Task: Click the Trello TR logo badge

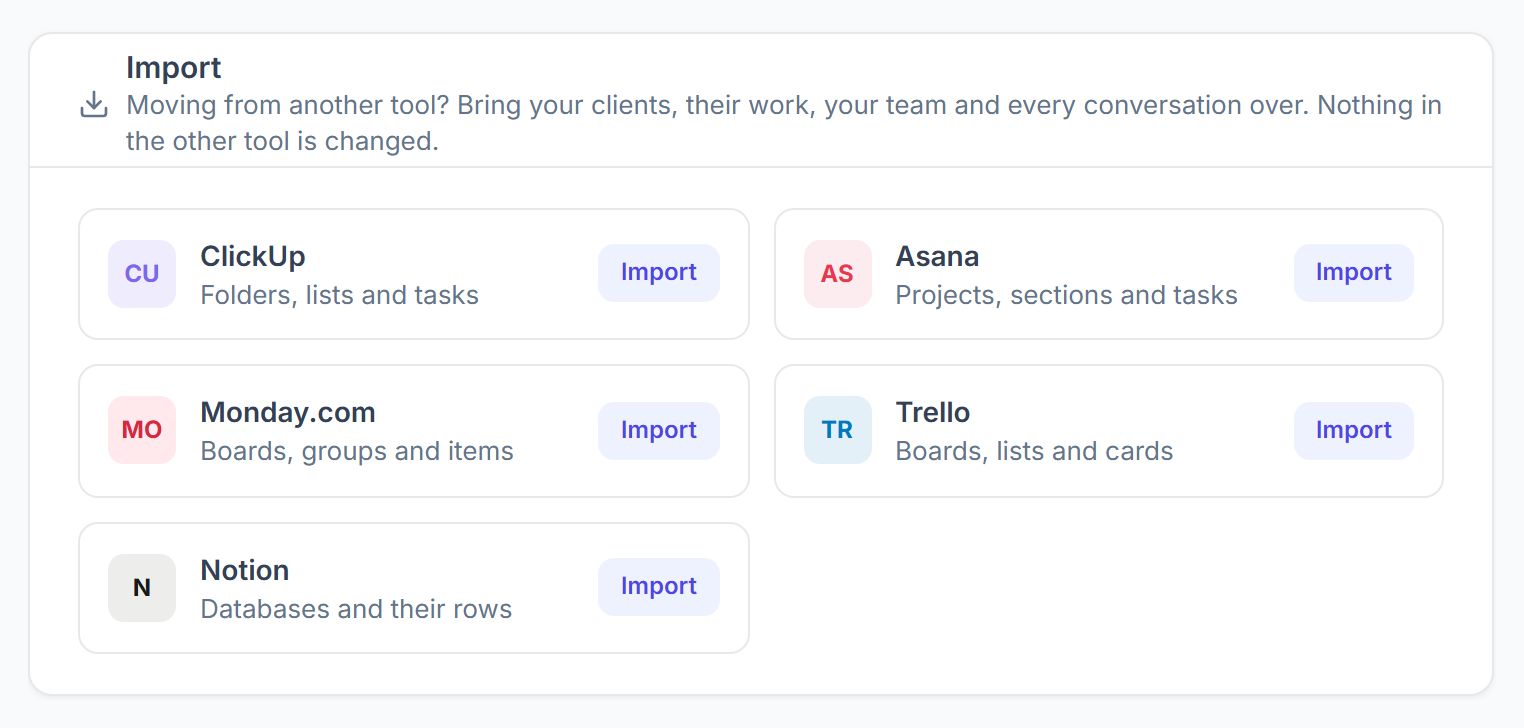Action: [838, 430]
